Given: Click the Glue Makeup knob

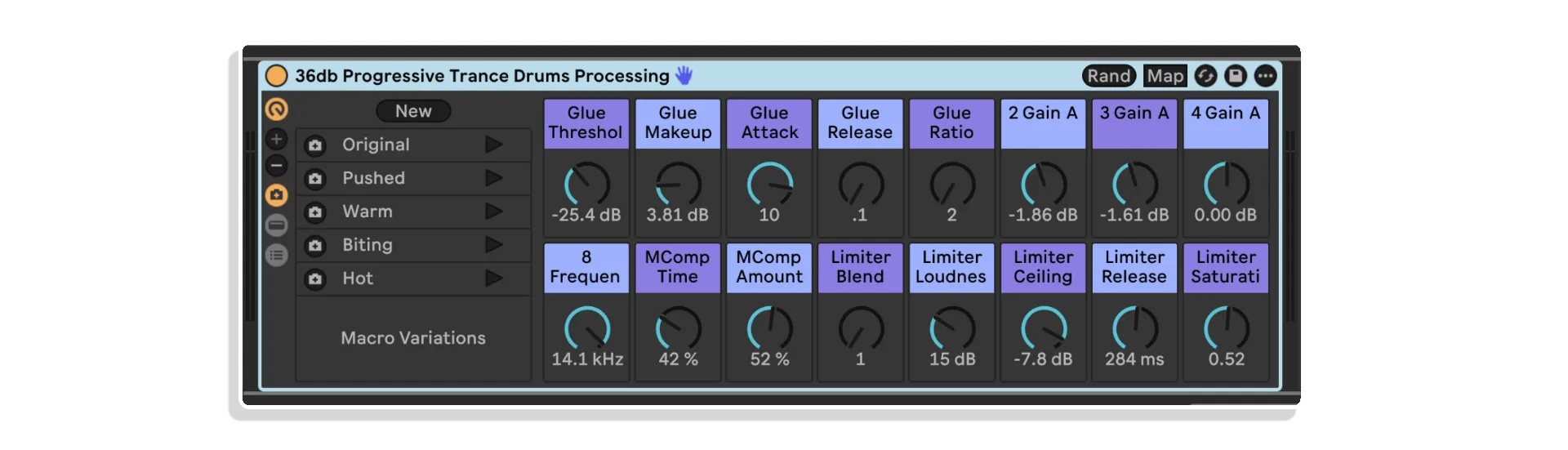Looking at the screenshot, I should [679, 184].
